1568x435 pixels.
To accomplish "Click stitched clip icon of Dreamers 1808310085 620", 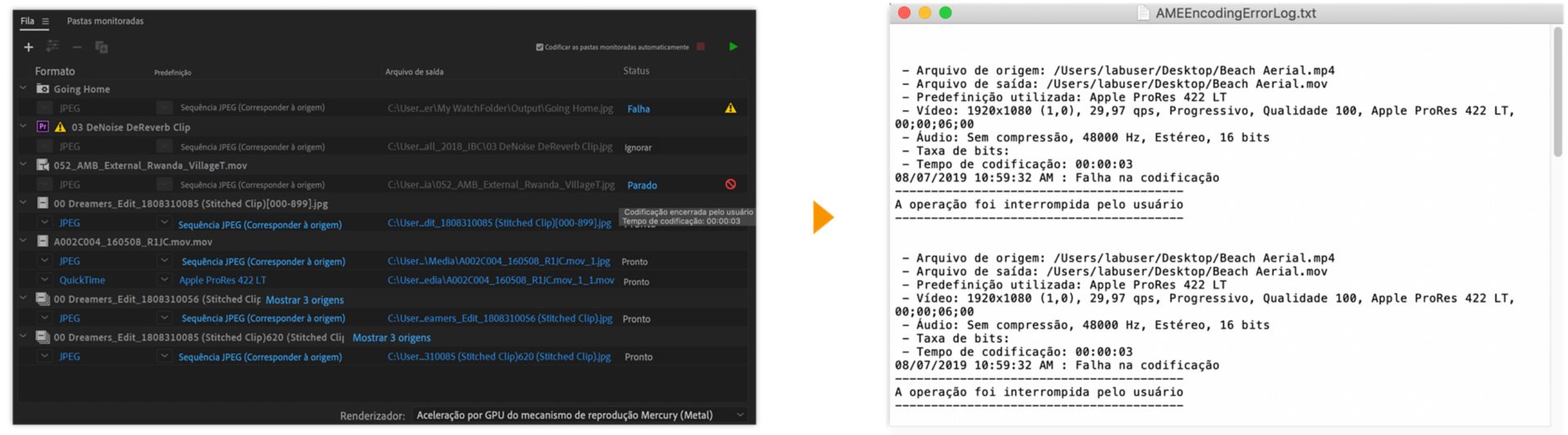I will click(43, 337).
